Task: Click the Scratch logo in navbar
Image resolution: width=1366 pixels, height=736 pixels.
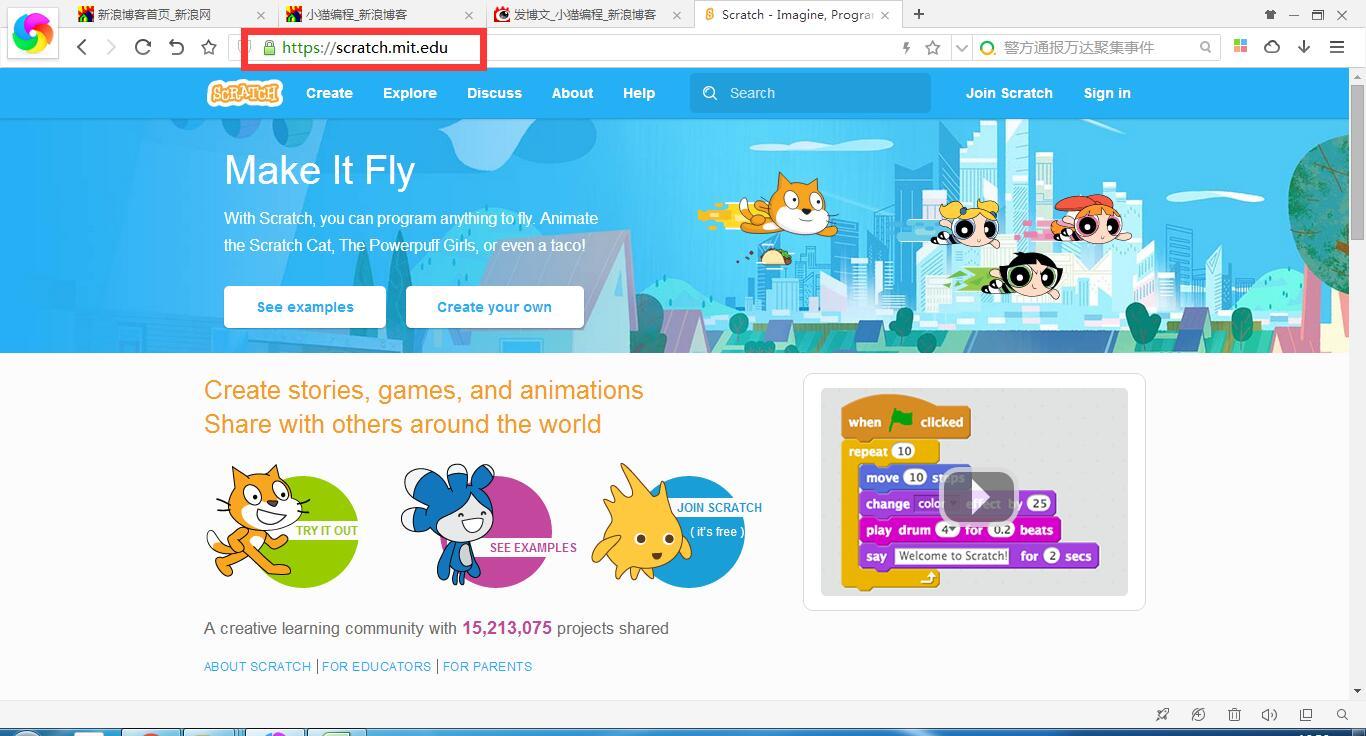Action: [x=245, y=93]
